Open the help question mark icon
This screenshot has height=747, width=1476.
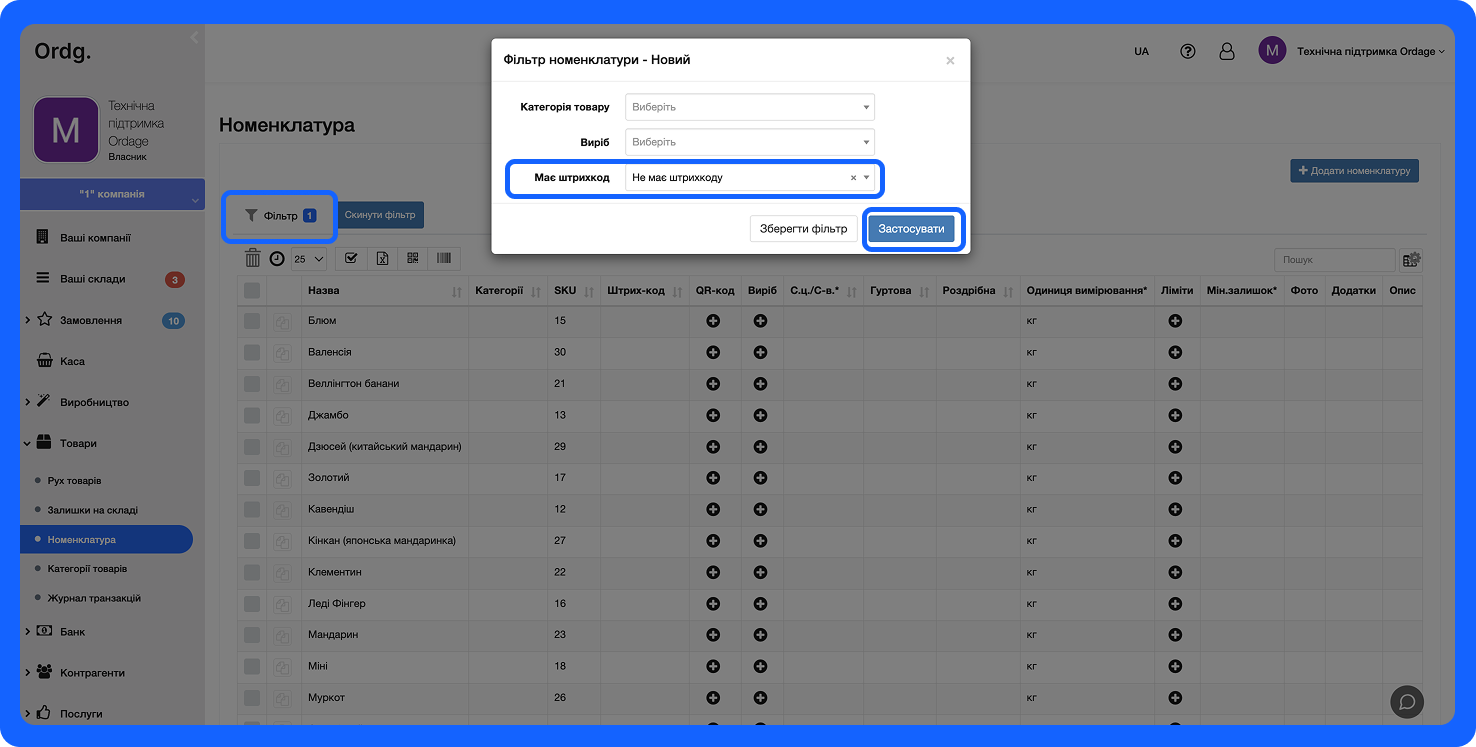point(1188,51)
